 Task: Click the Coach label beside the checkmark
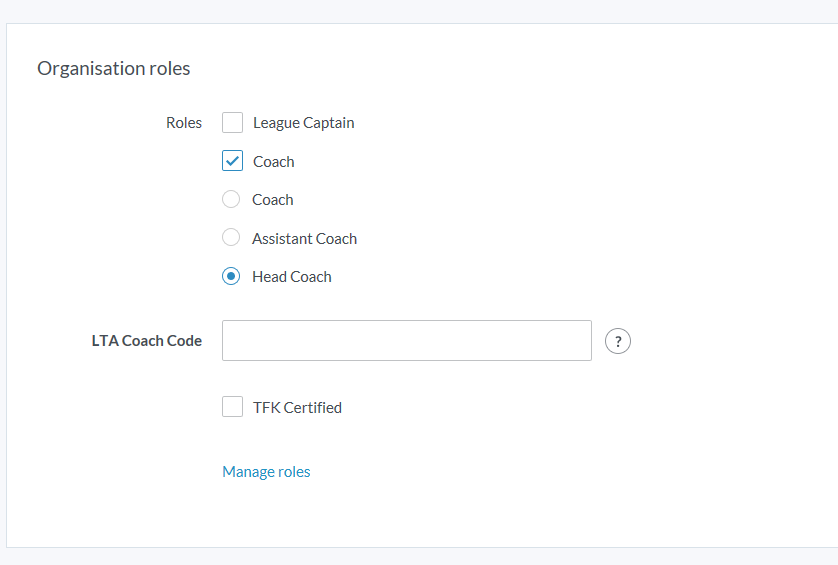point(273,161)
